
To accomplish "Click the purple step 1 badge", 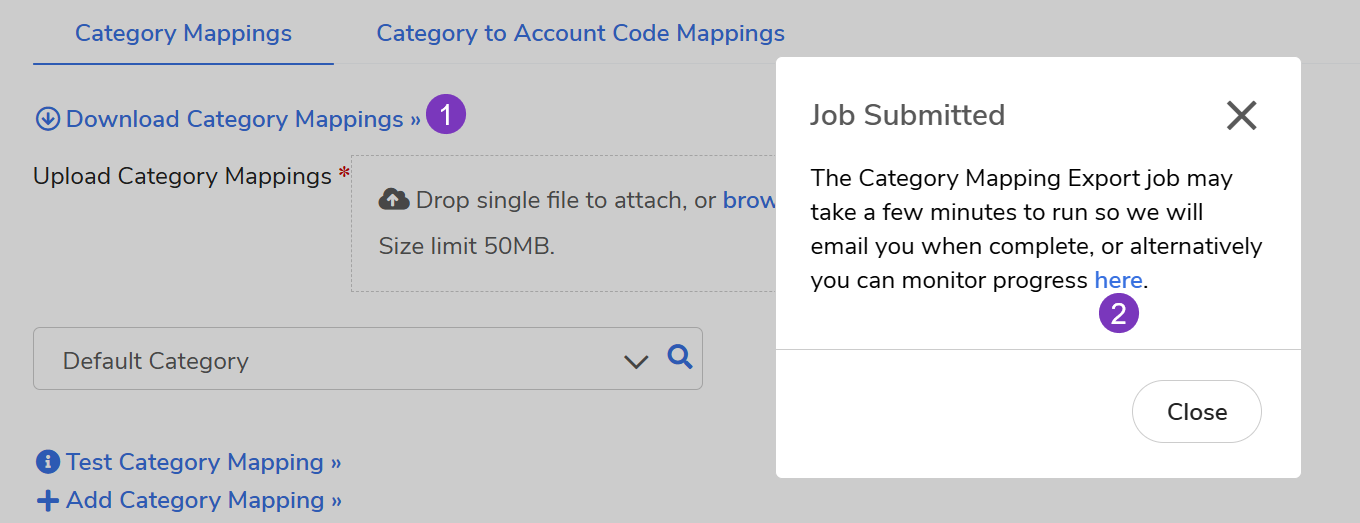I will click(x=446, y=114).
